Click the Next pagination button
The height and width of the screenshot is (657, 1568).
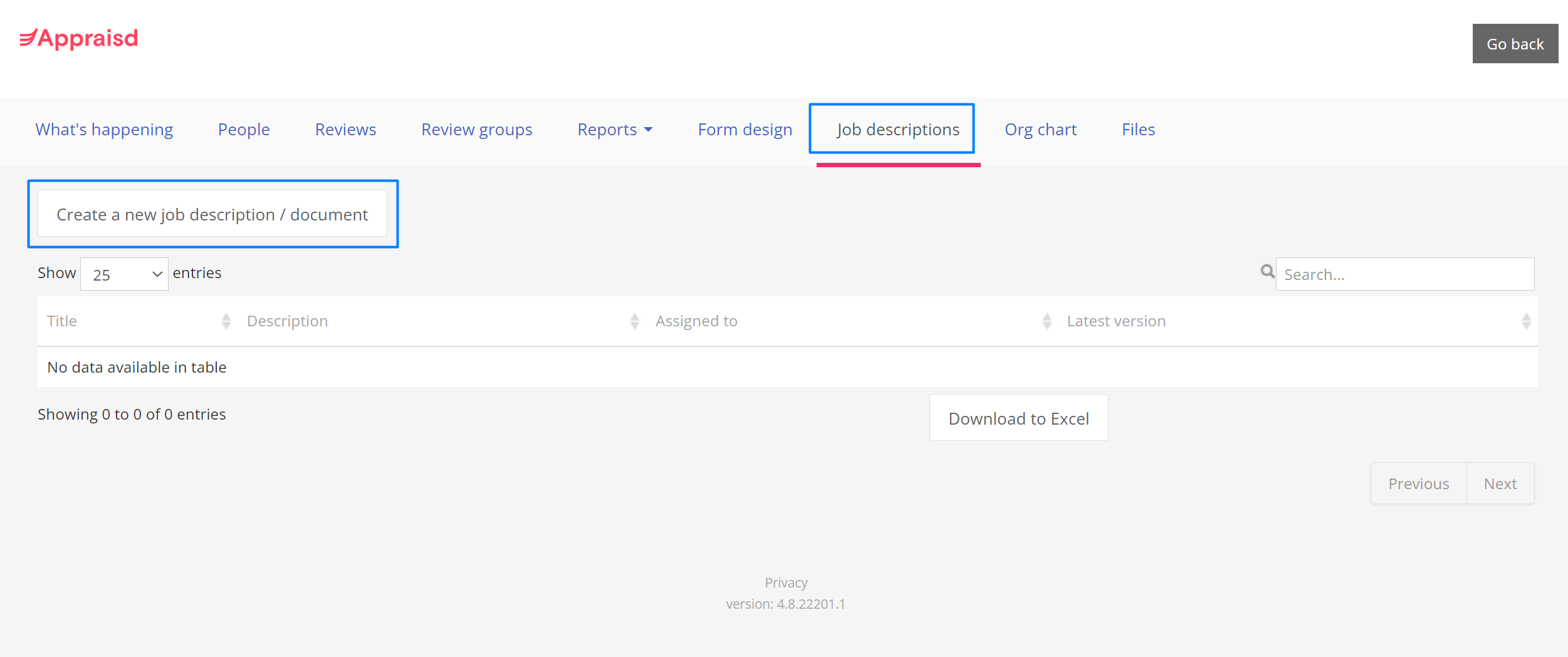coord(1500,484)
